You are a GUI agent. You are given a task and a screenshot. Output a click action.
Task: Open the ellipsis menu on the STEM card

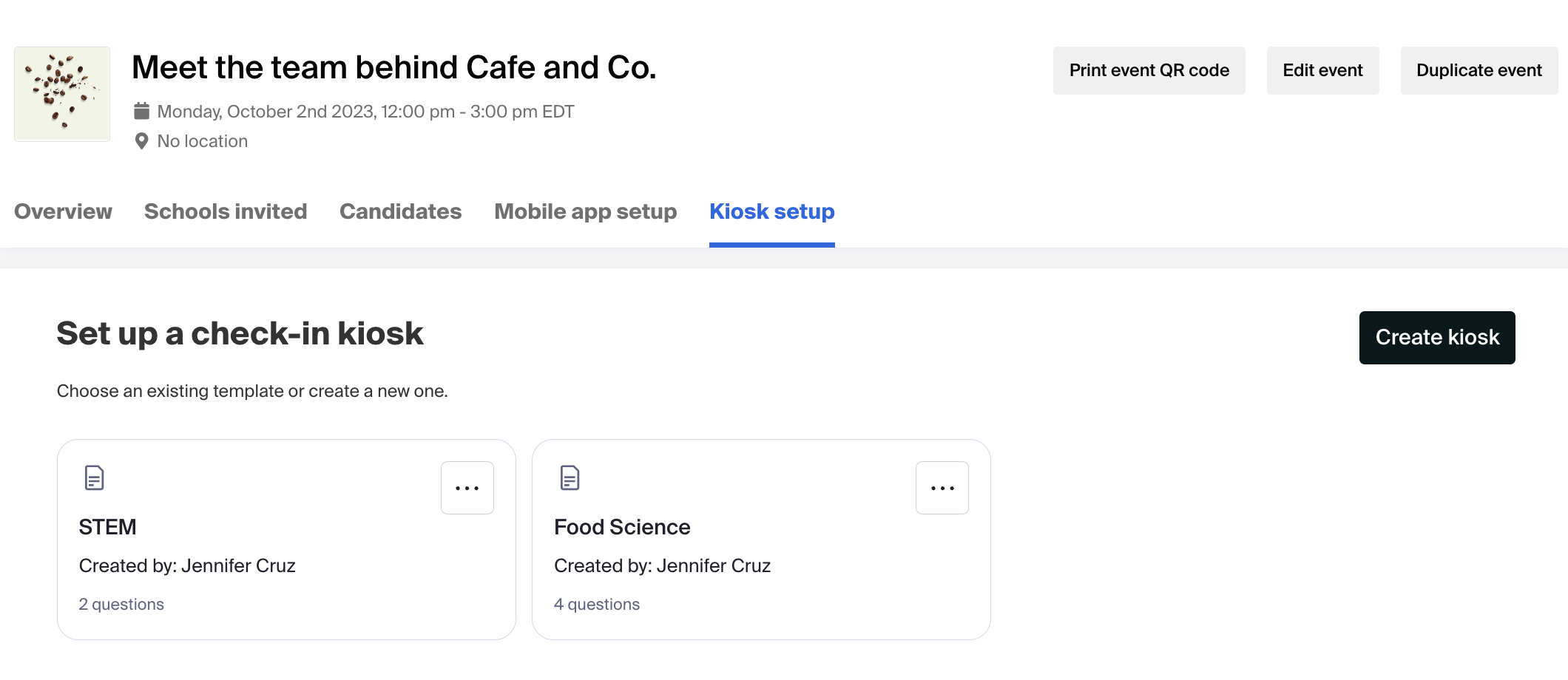coord(467,487)
